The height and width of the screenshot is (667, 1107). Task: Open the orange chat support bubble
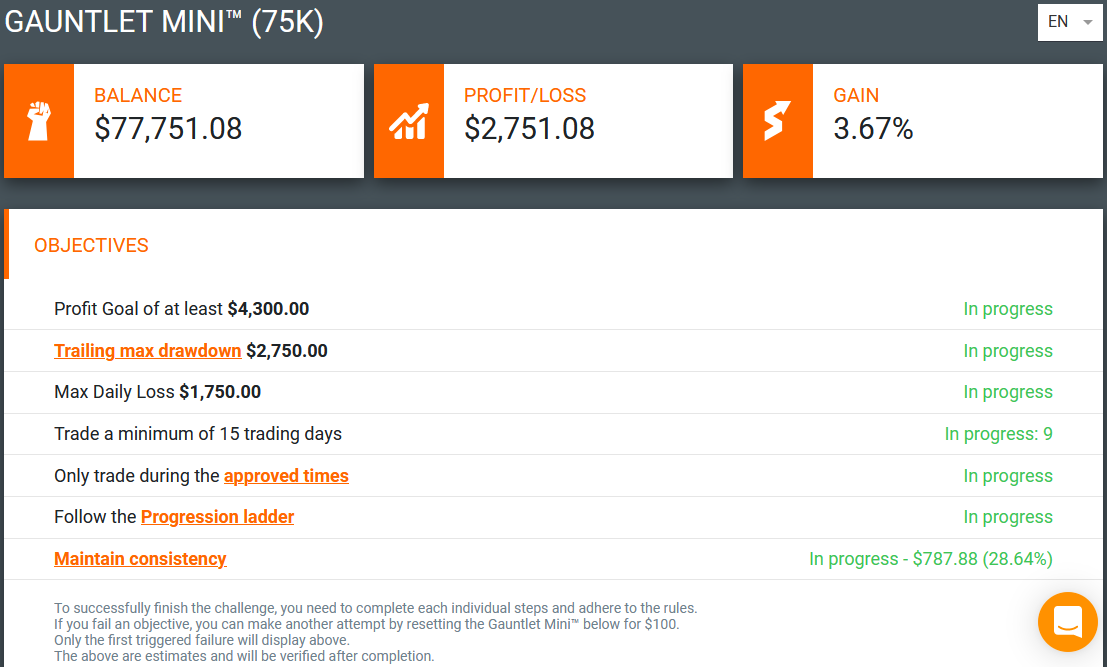(x=1067, y=622)
